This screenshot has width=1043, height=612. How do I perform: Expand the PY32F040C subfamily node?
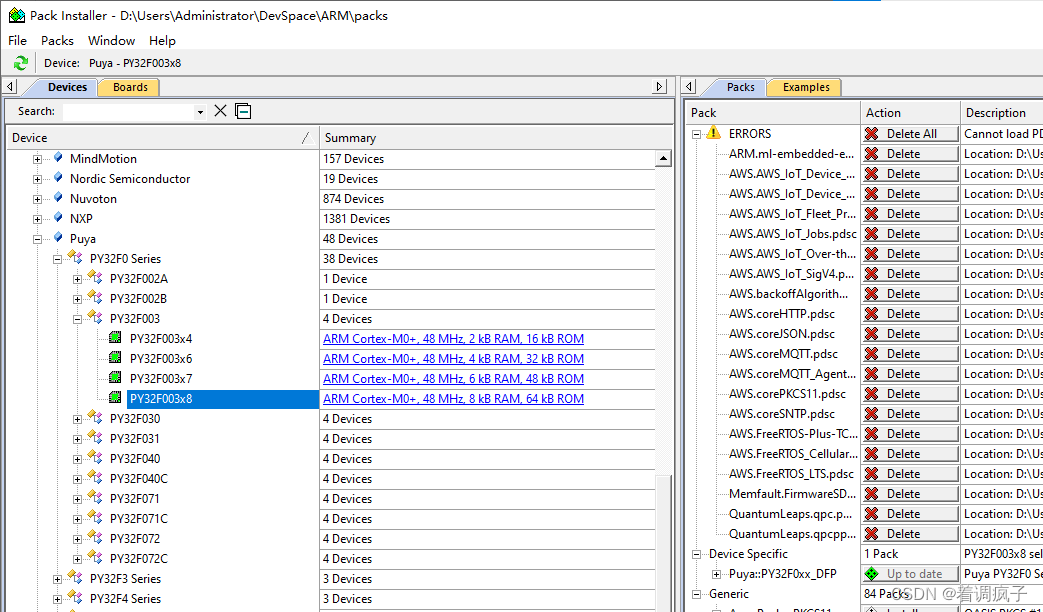point(78,479)
